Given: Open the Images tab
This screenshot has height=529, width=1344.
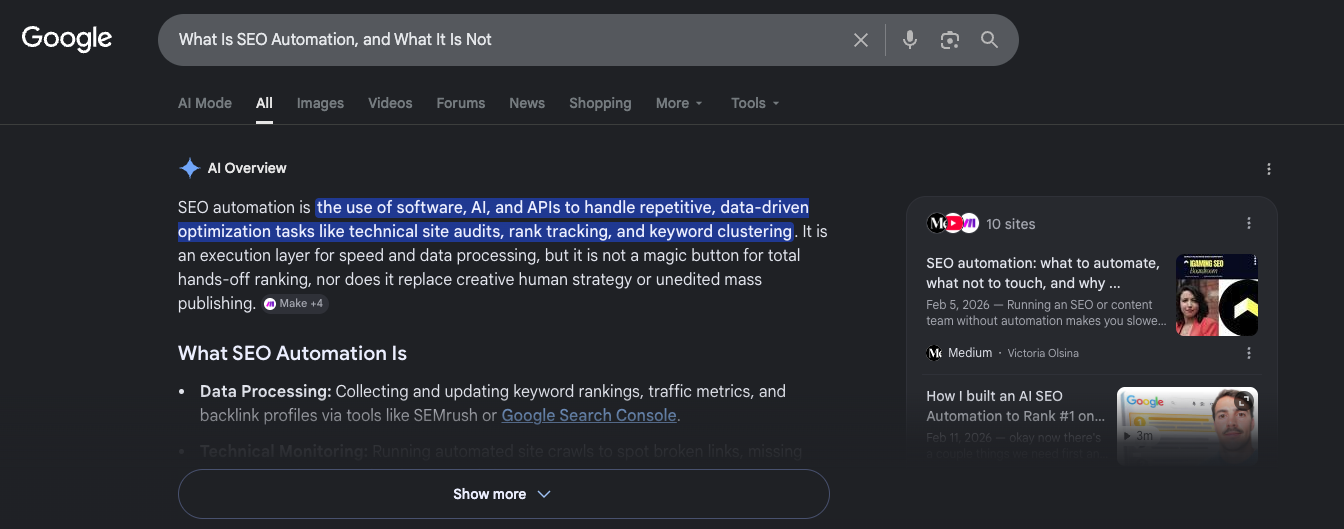Looking at the screenshot, I should 320,103.
